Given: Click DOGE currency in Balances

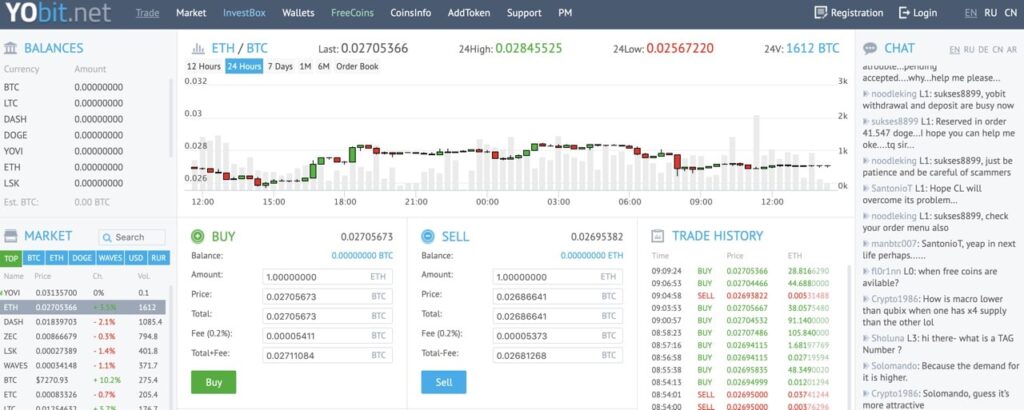Looking at the screenshot, I should tap(15, 135).
